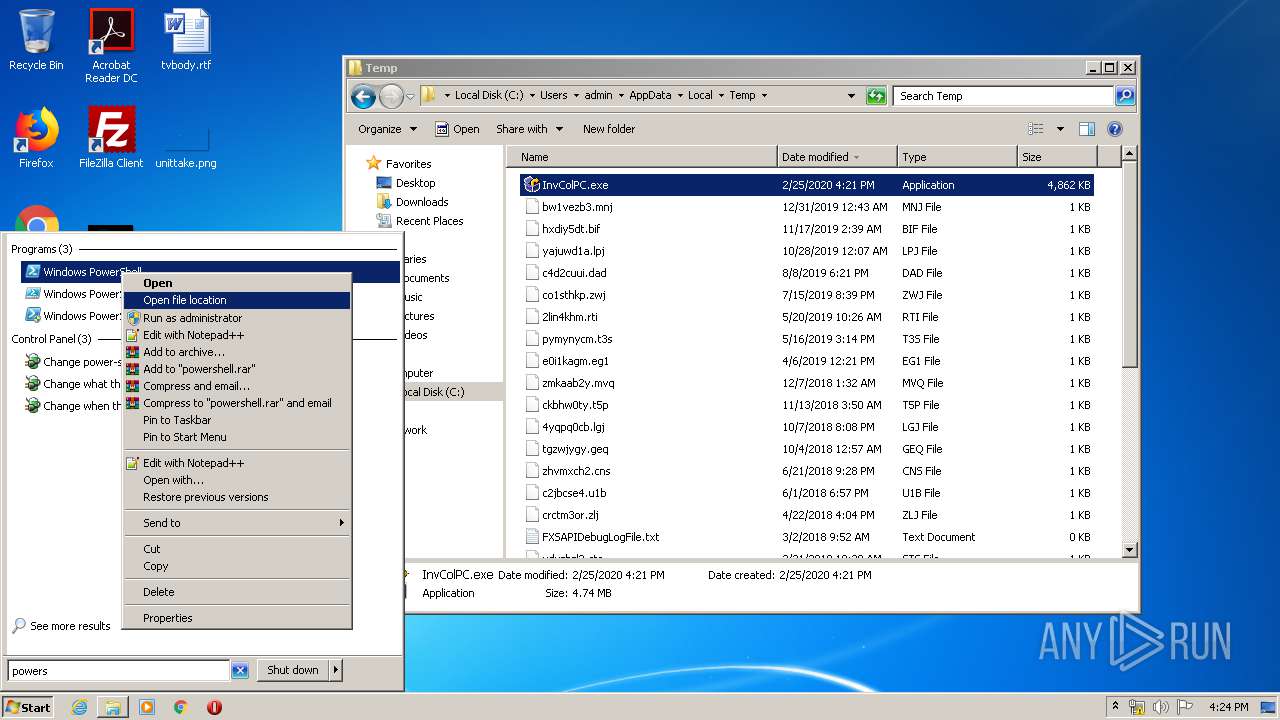This screenshot has width=1280, height=720.
Task: Open Downloads under Favorites
Action: 421,202
